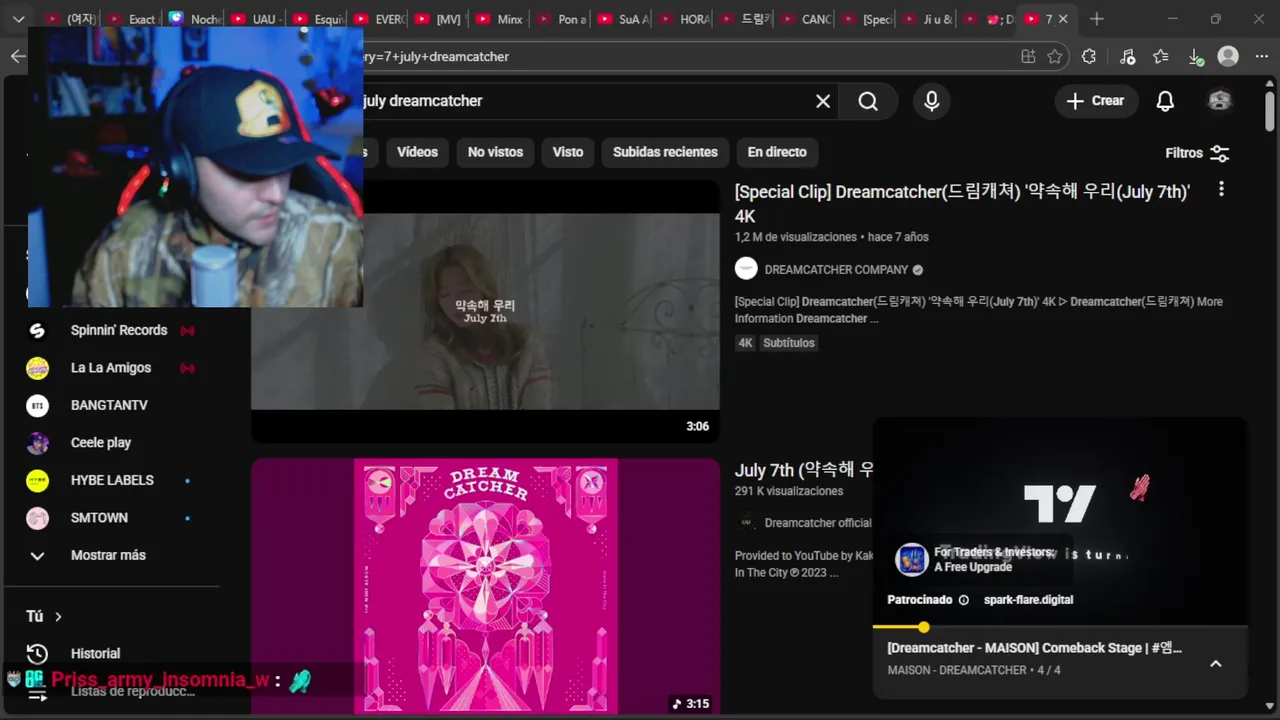Start voice search with the microphone
The width and height of the screenshot is (1280, 720).
point(932,101)
